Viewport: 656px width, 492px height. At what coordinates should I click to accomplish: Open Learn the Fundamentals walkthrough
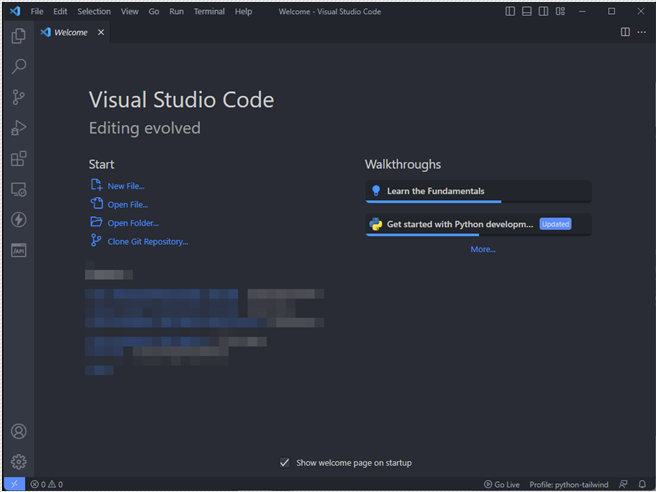tap(478, 191)
